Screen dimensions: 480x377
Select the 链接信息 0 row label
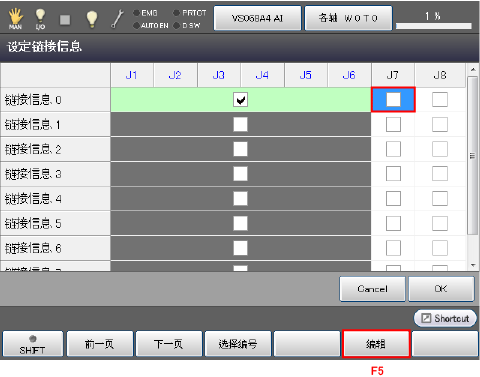pos(55,100)
